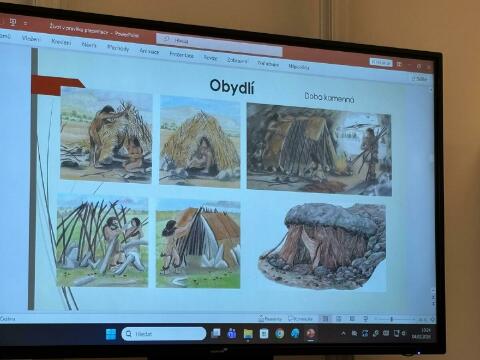
Task: Switch to Normal view icon in status bar
Action: [x=326, y=319]
